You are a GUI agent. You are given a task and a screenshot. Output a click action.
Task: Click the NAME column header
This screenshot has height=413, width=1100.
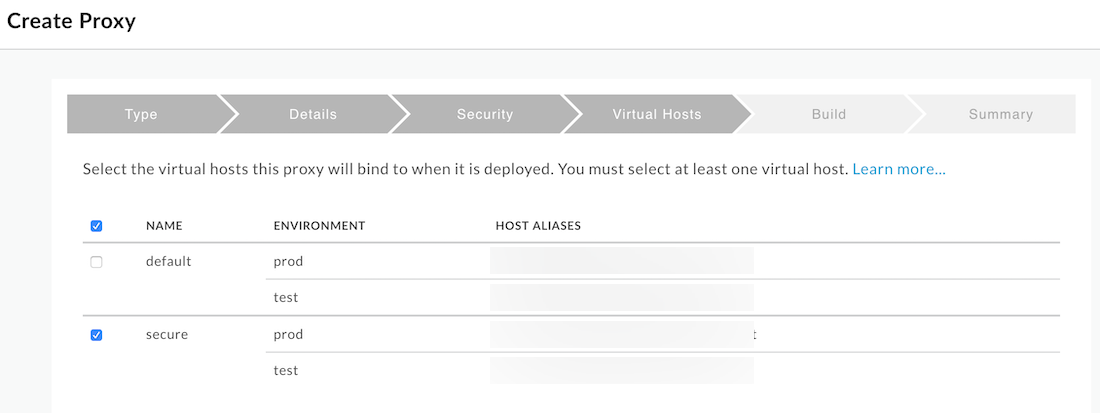164,226
